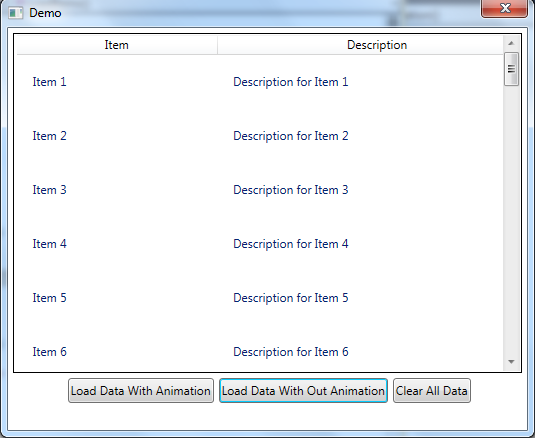Image resolution: width=535 pixels, height=438 pixels.
Task: Click Description for Item 5 cell
Action: tap(291, 298)
